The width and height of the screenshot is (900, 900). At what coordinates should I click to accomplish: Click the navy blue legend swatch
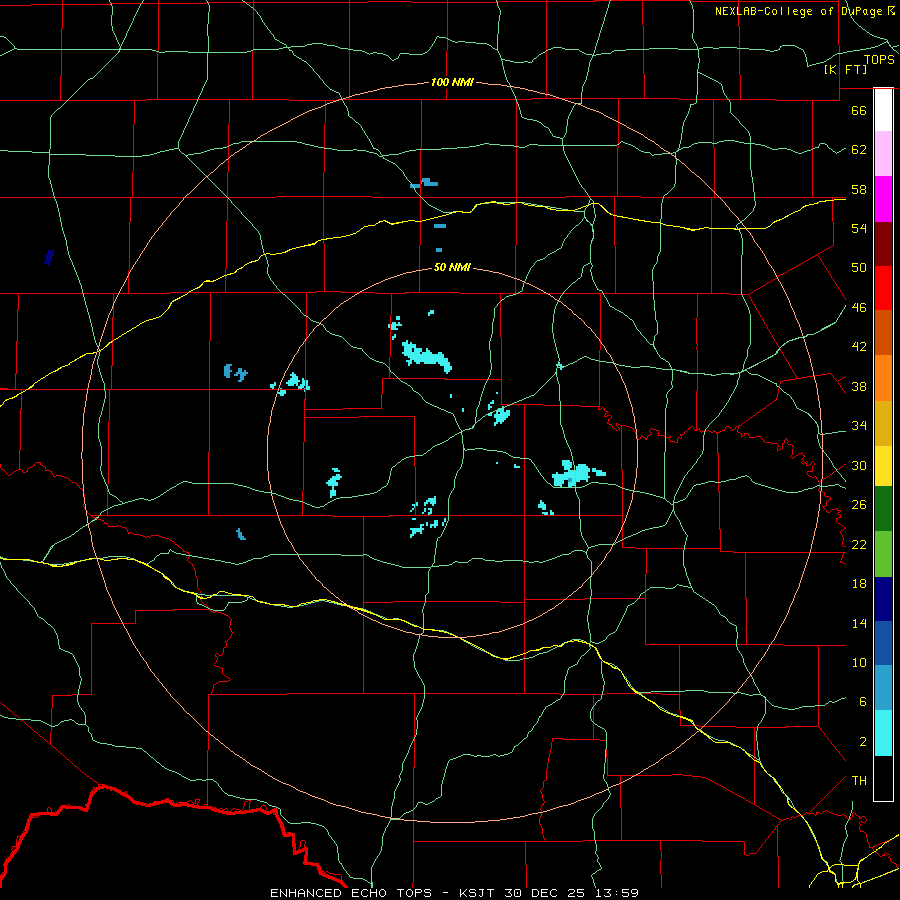click(883, 599)
